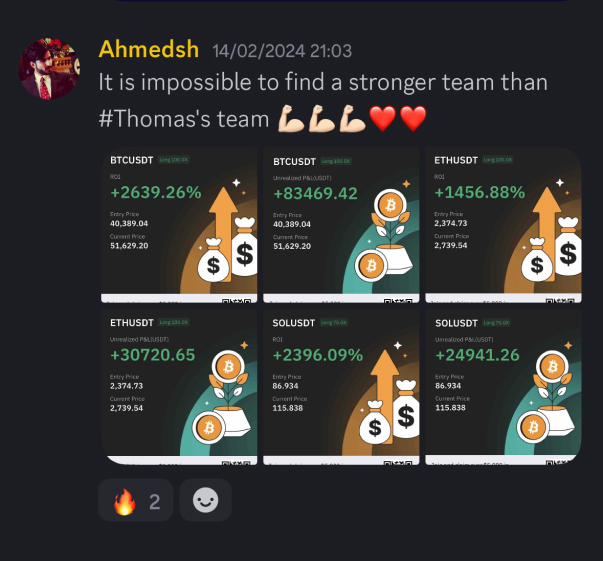
Task: Click the Long 100.0X badge on ETHUSDT ROI card
Action: click(x=498, y=160)
